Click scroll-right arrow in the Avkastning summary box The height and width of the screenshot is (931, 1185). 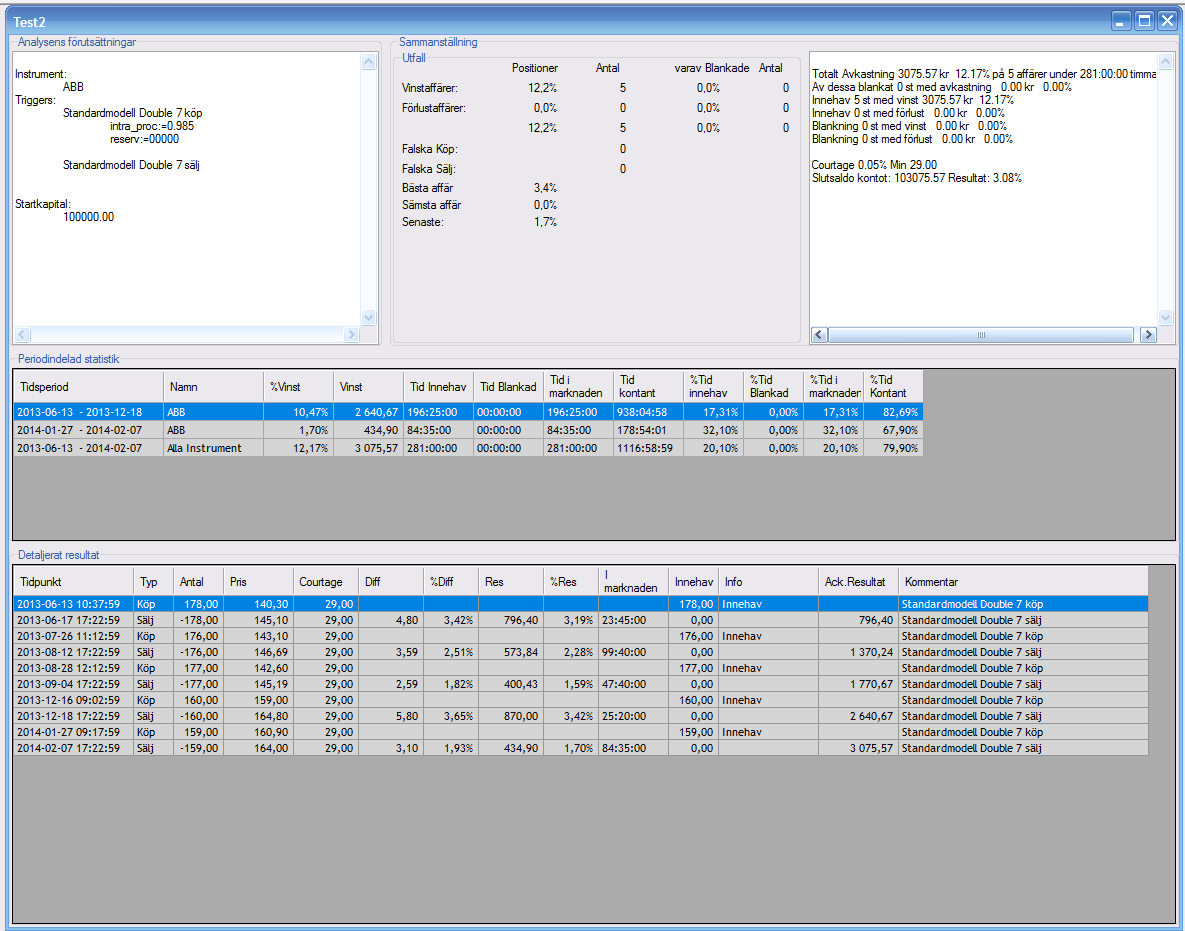coord(1148,335)
